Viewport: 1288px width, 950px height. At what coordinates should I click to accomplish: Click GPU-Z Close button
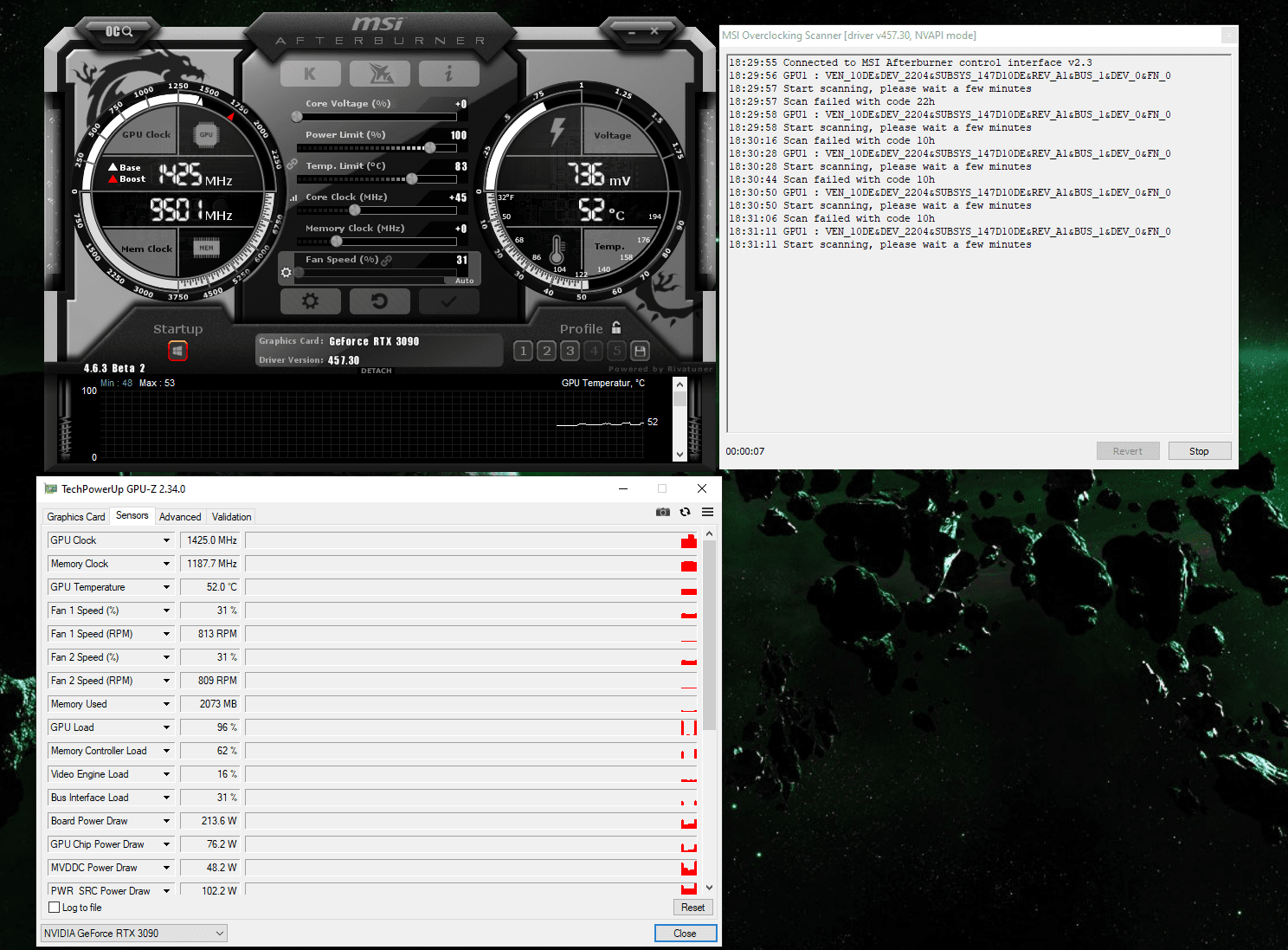tap(685, 934)
